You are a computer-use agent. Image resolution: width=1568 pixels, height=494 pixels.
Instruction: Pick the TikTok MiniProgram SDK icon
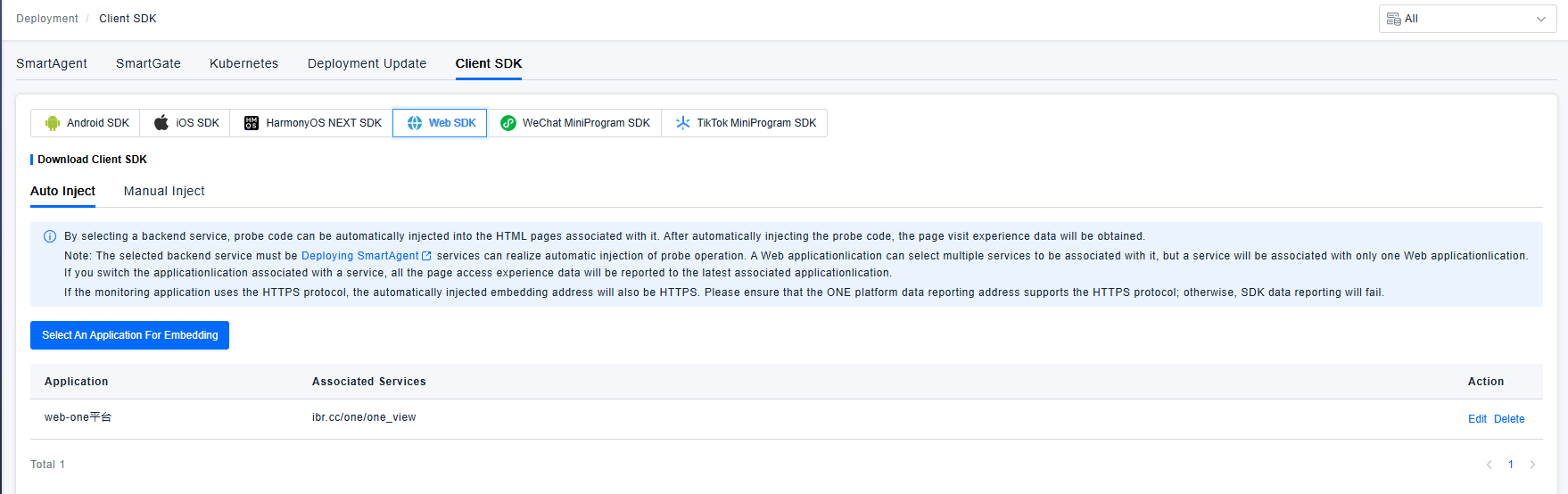682,123
